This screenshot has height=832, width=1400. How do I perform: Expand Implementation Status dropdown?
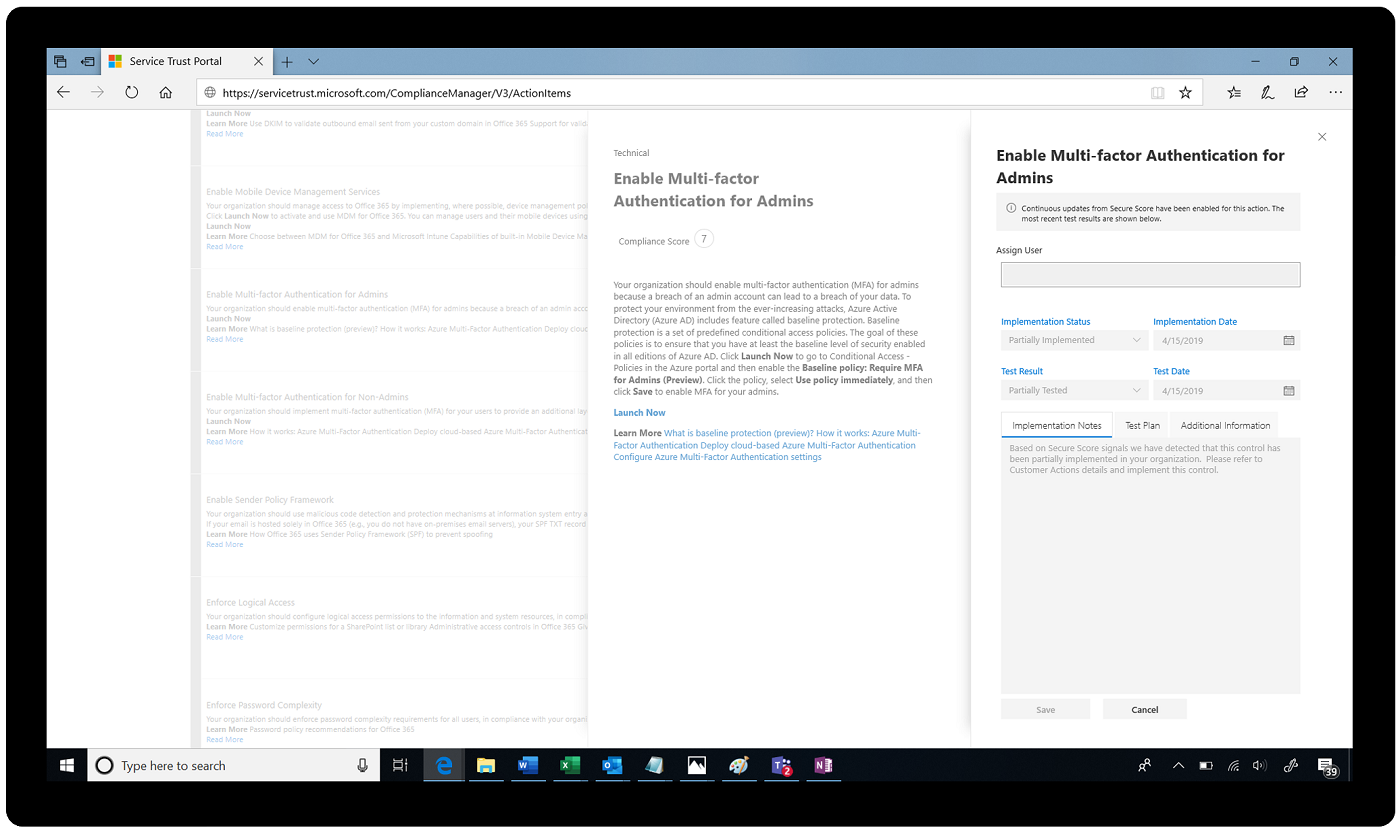click(x=1136, y=341)
